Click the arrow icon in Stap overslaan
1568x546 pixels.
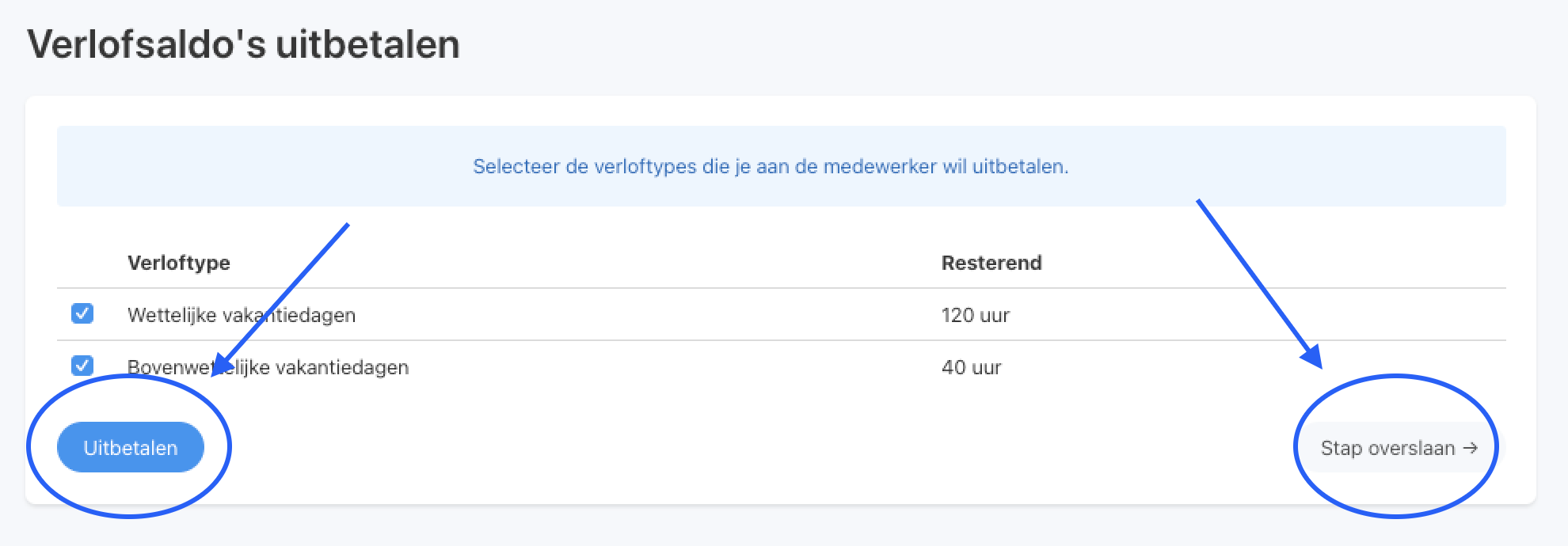point(1471,448)
